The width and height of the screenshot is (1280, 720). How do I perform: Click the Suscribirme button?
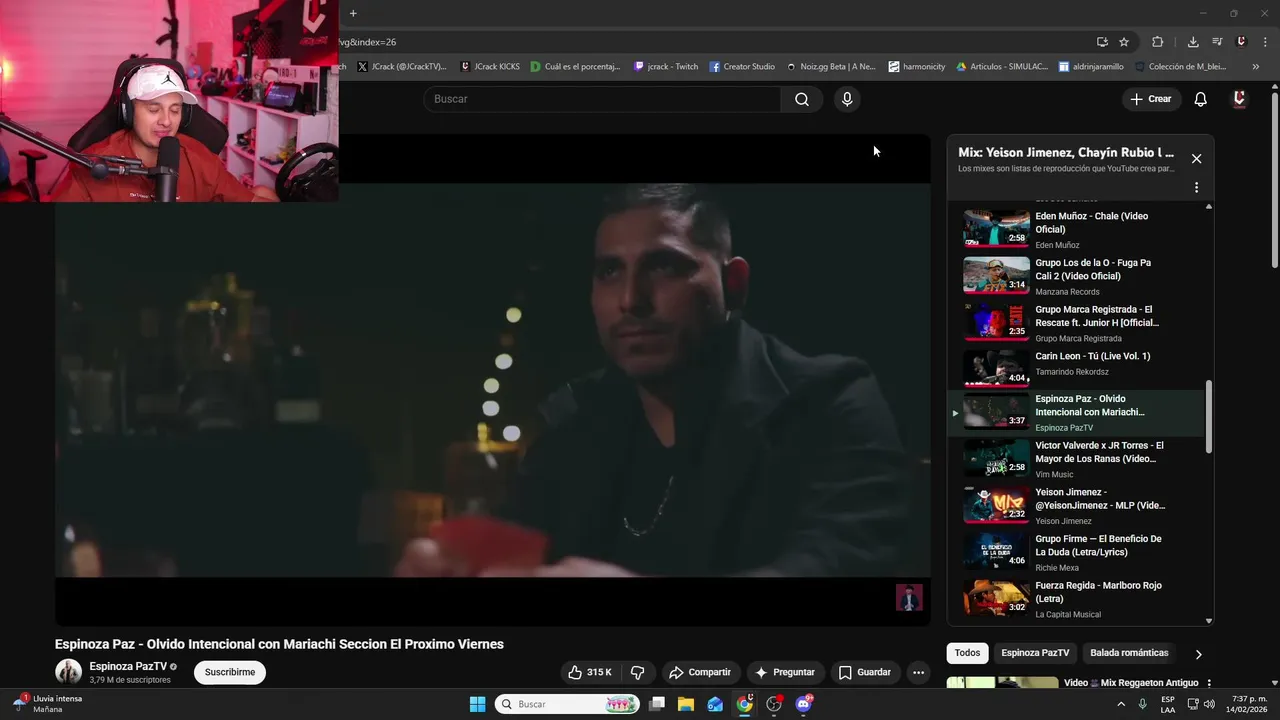click(230, 672)
